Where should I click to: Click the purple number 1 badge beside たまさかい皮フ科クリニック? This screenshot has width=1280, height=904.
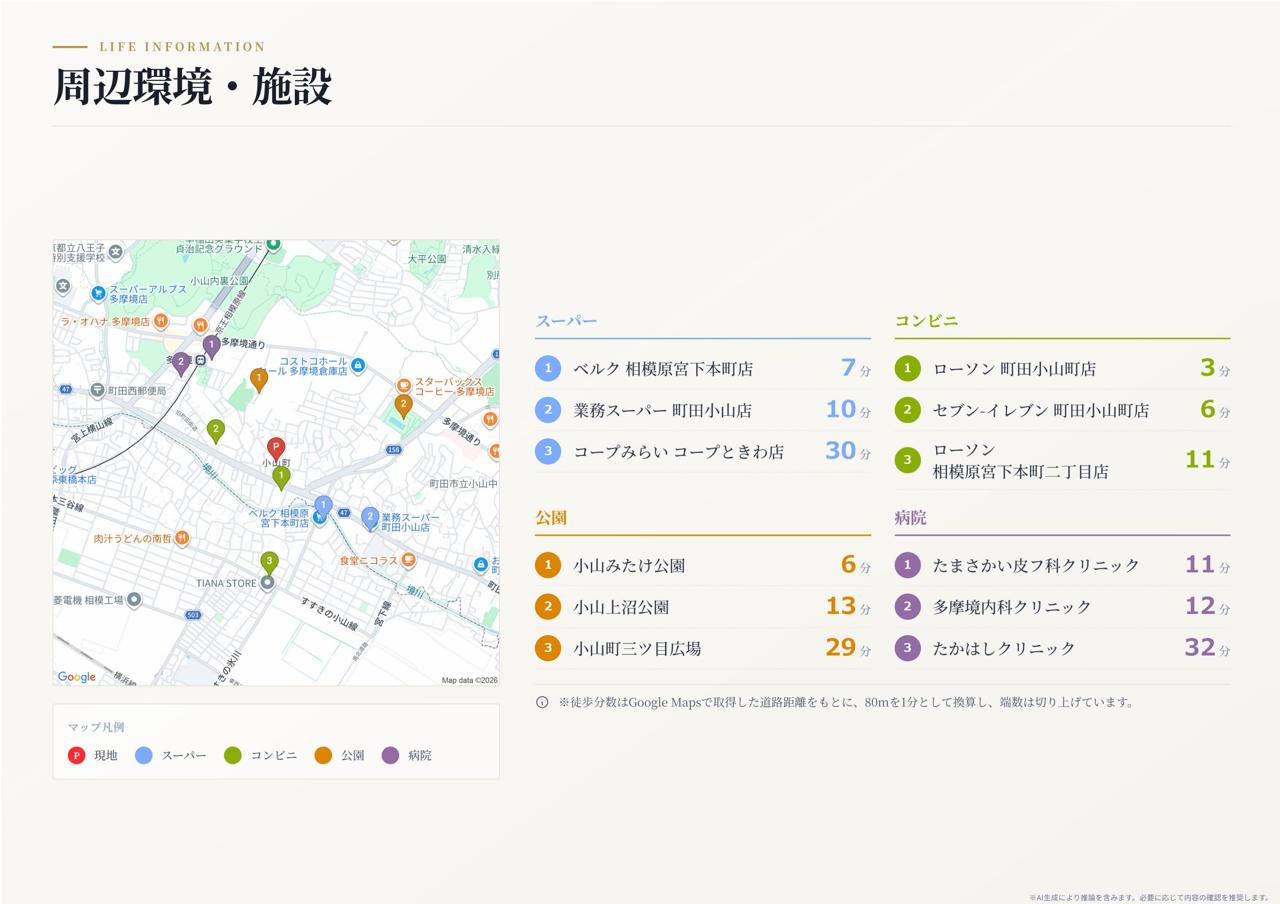point(907,565)
